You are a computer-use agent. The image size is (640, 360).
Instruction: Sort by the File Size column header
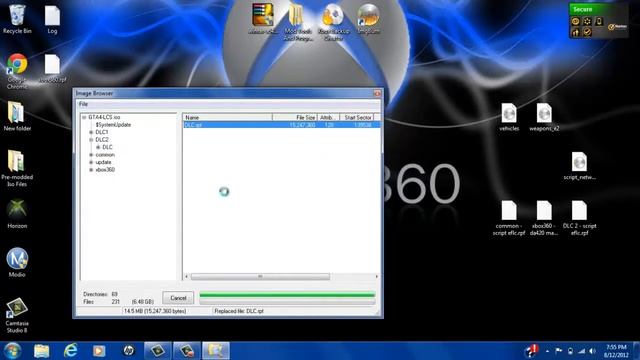click(x=295, y=118)
